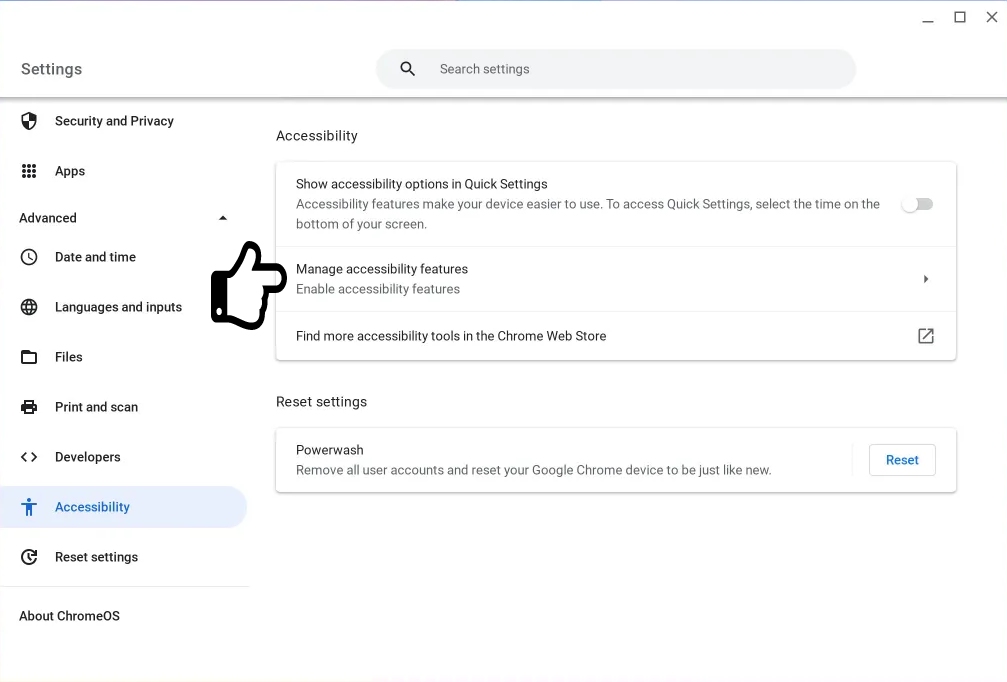This screenshot has height=682, width=1007.
Task: Click the Reset settings clock-arrow icon
Action: pos(29,557)
